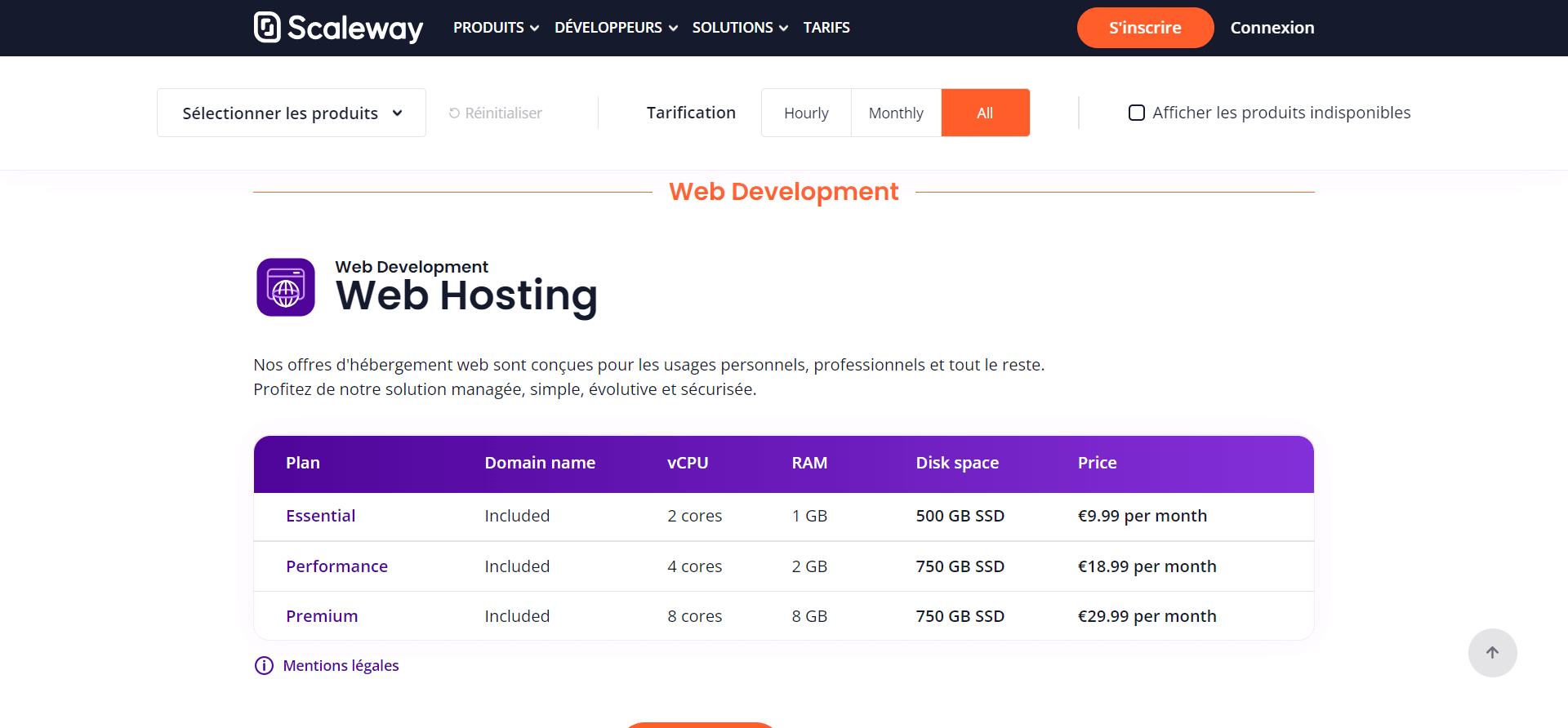This screenshot has width=1568, height=728.
Task: Click the Réinitialiser reset arrow icon
Action: coord(454,113)
